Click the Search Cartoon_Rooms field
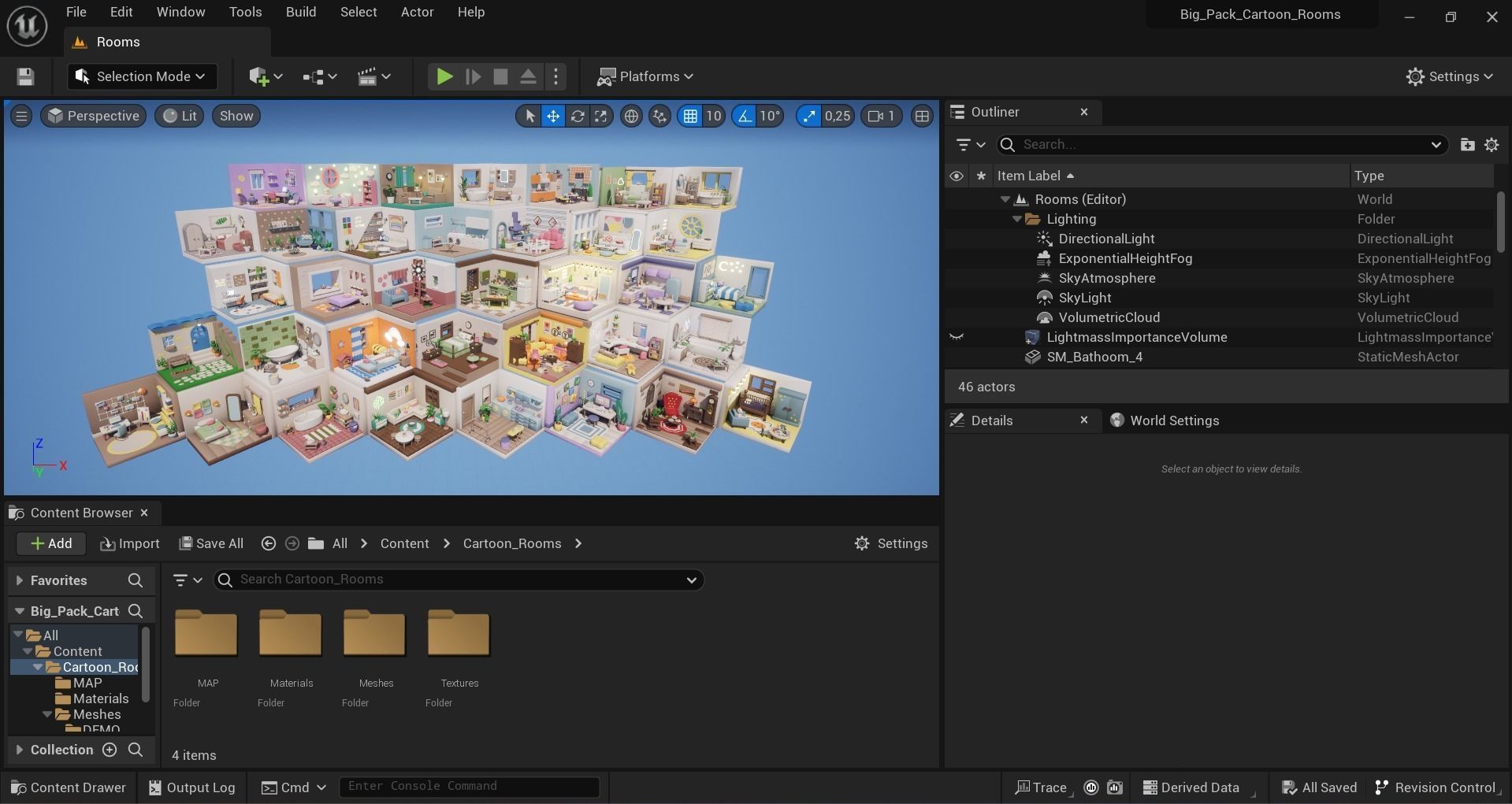This screenshot has height=804, width=1512. [x=459, y=580]
